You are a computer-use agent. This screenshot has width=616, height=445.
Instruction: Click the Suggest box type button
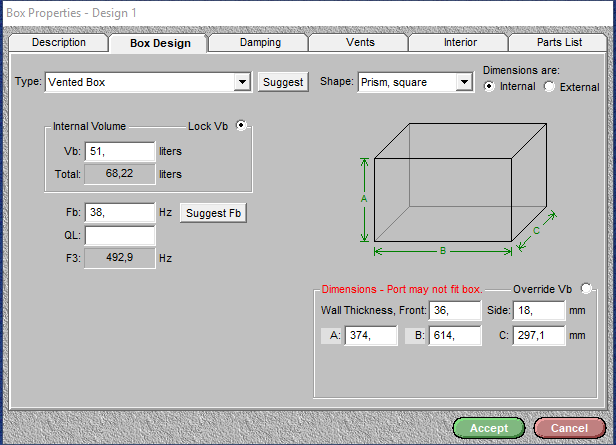282,82
